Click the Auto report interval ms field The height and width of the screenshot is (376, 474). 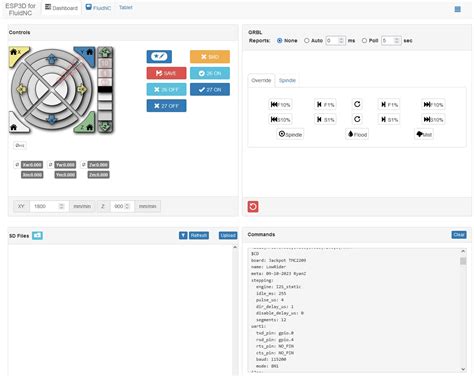click(x=335, y=40)
